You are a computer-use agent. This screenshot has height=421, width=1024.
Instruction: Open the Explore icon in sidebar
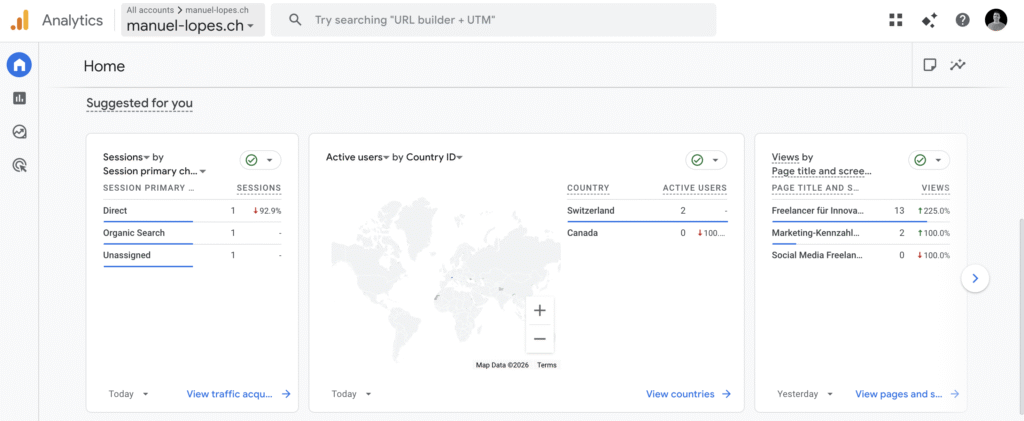coord(19,132)
